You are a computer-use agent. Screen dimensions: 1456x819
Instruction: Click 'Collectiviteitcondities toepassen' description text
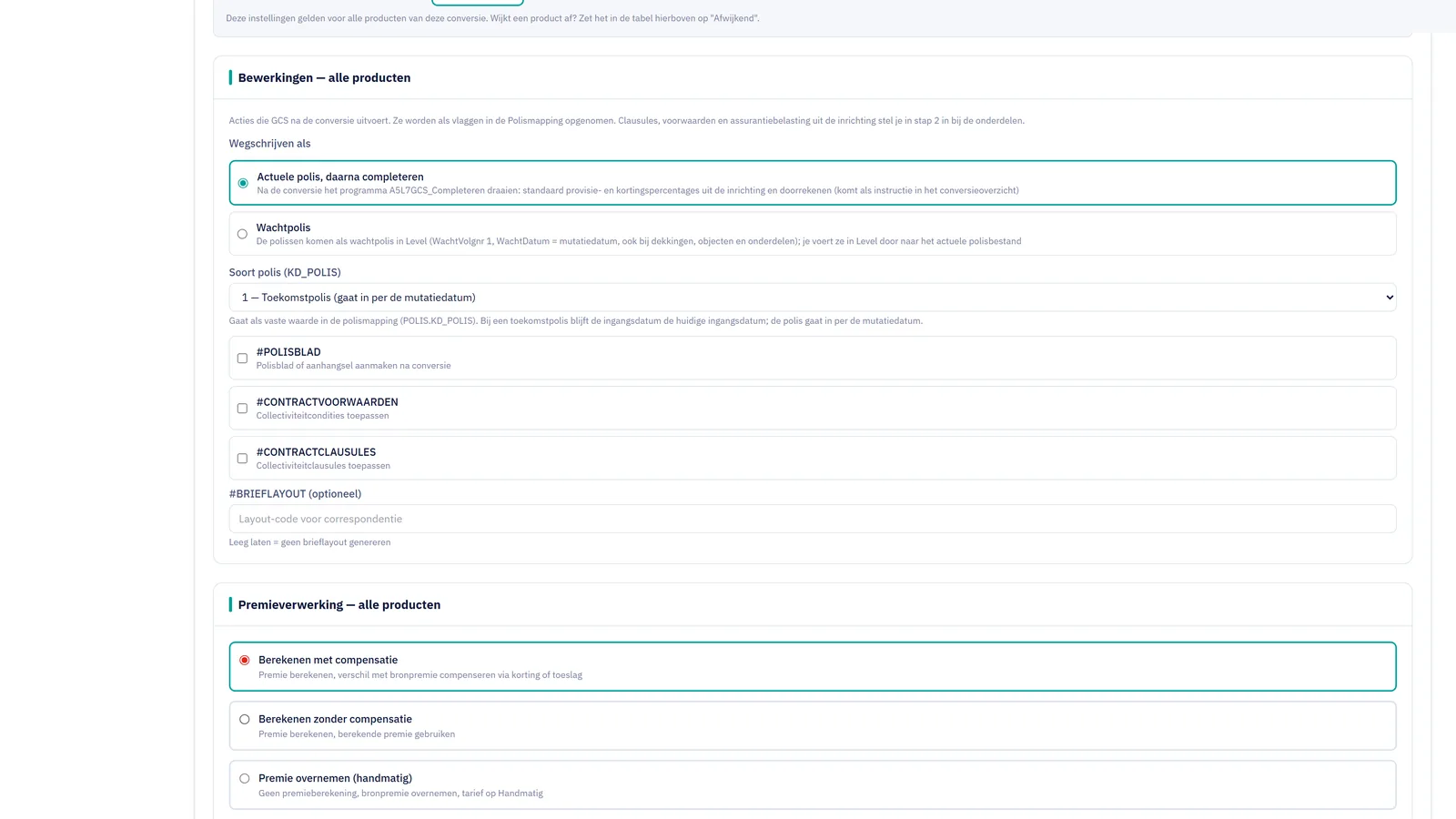[322, 416]
